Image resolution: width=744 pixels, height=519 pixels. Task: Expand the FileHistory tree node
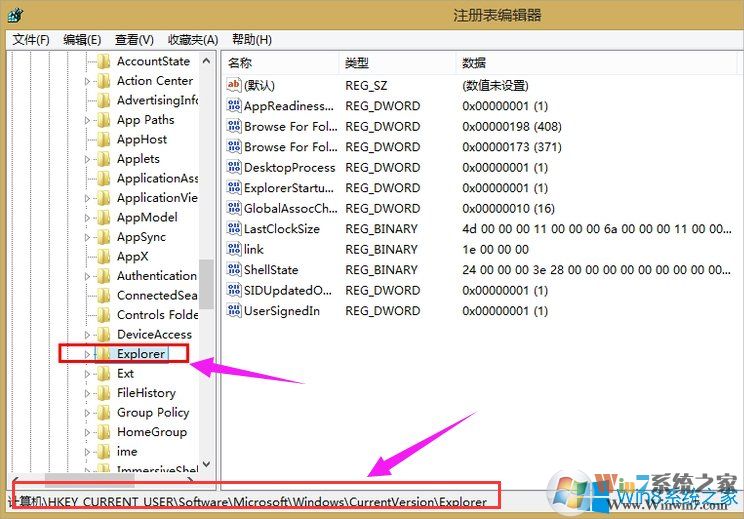pyautogui.click(x=87, y=393)
